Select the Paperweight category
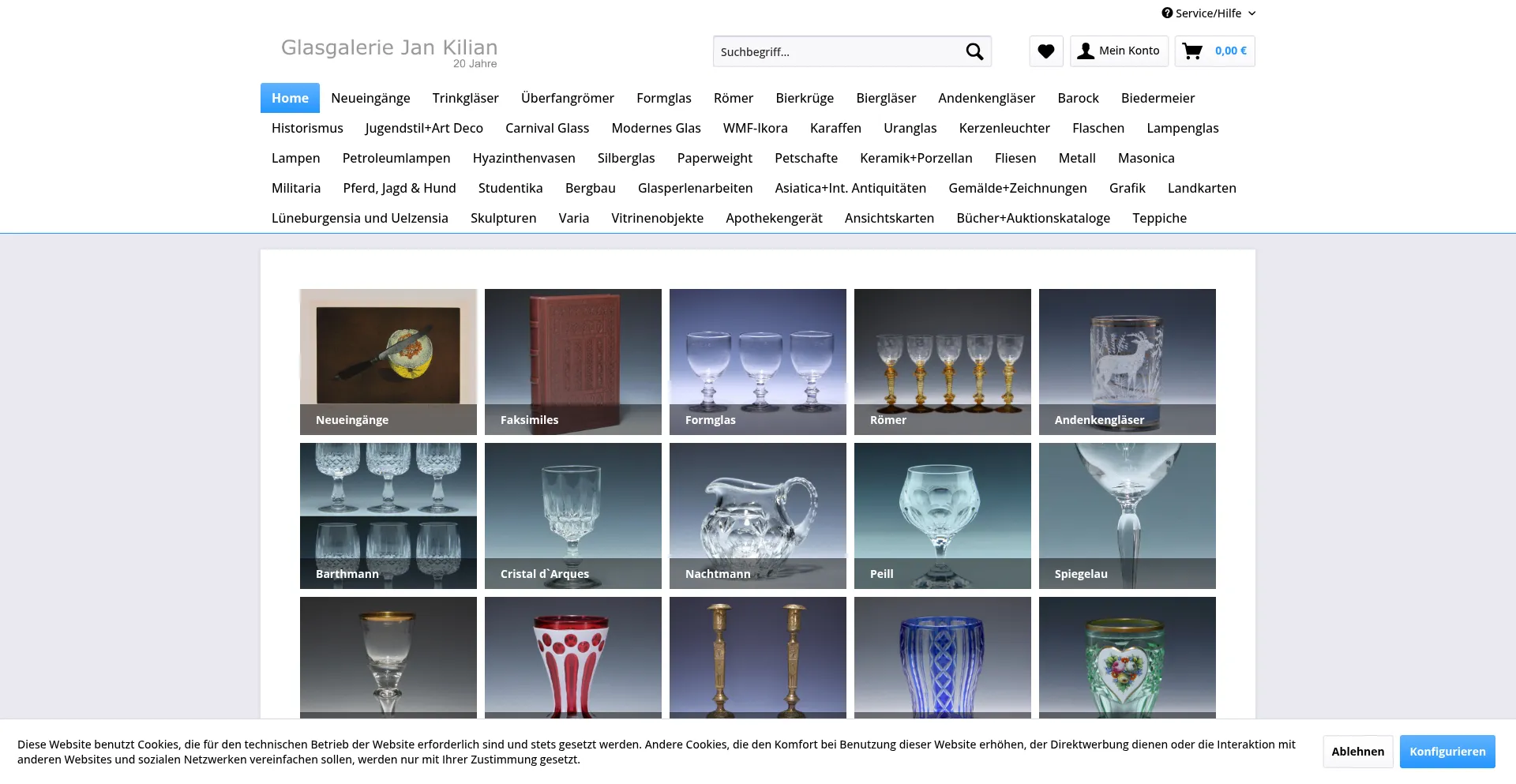 point(715,158)
